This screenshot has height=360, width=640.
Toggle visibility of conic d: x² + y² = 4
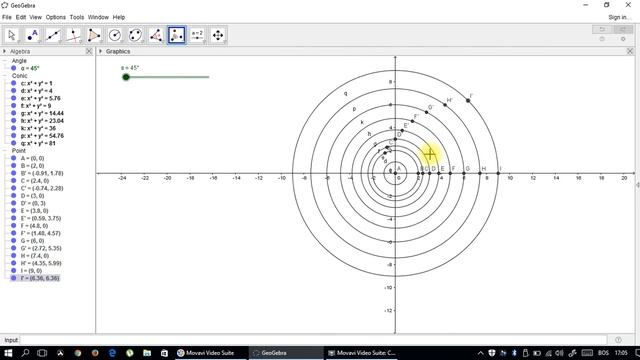pyautogui.click(x=13, y=91)
